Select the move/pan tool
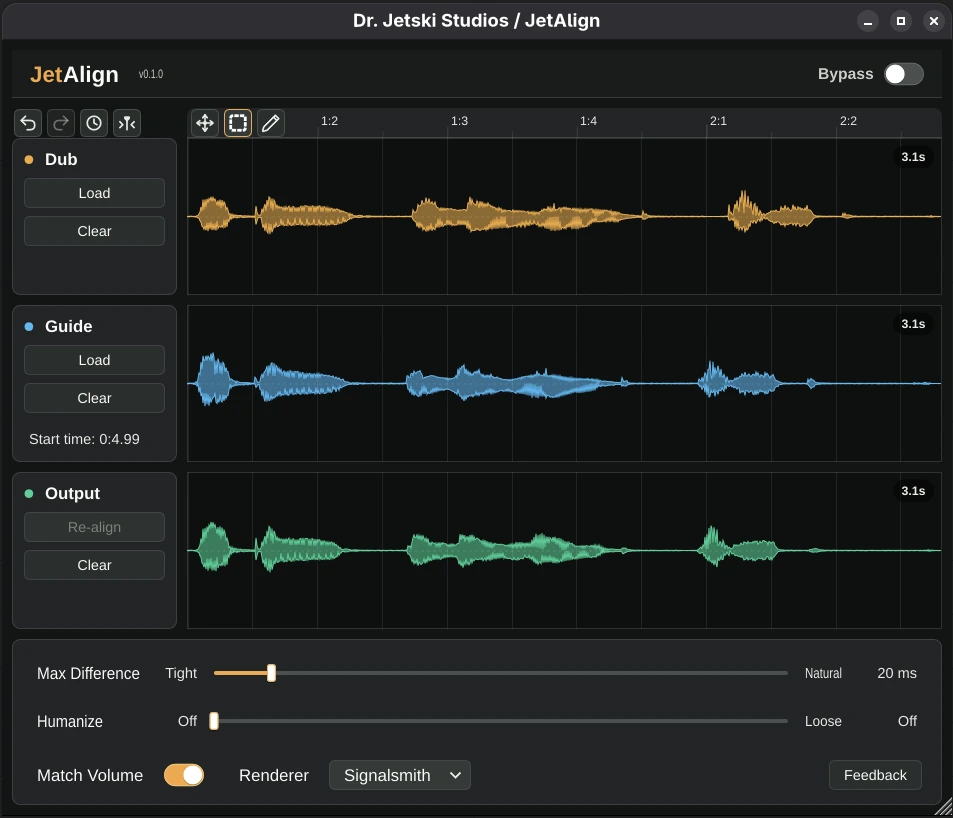 205,123
